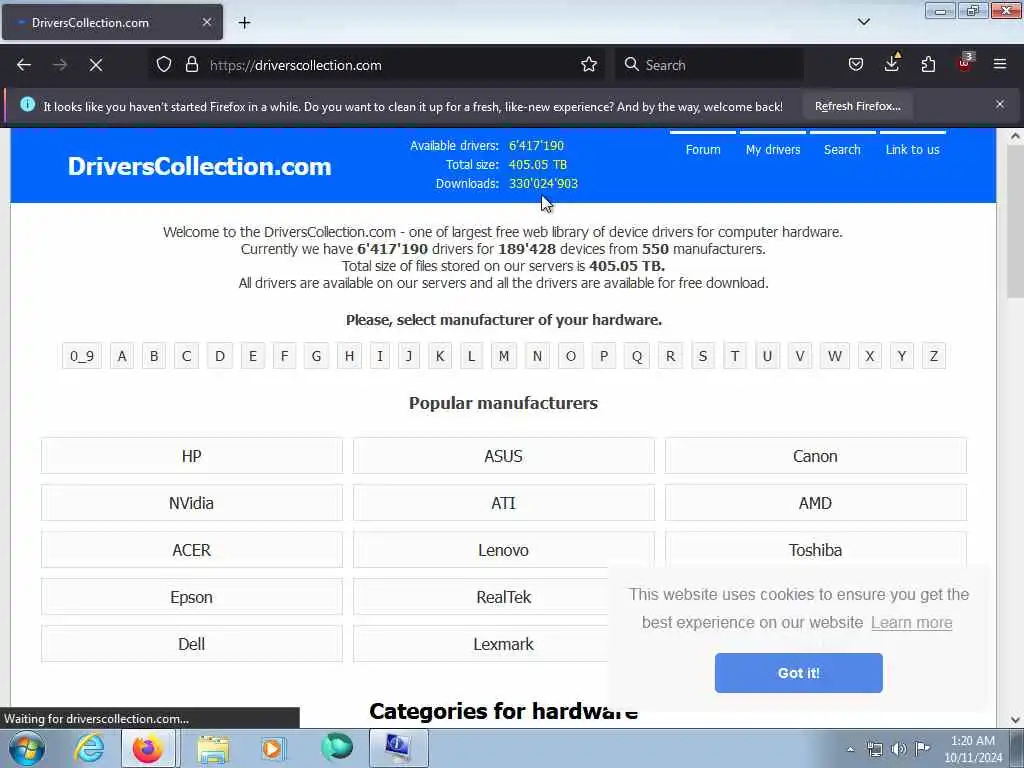Open the Firefox downloads panel
The width and height of the screenshot is (1024, 768).
892,63
